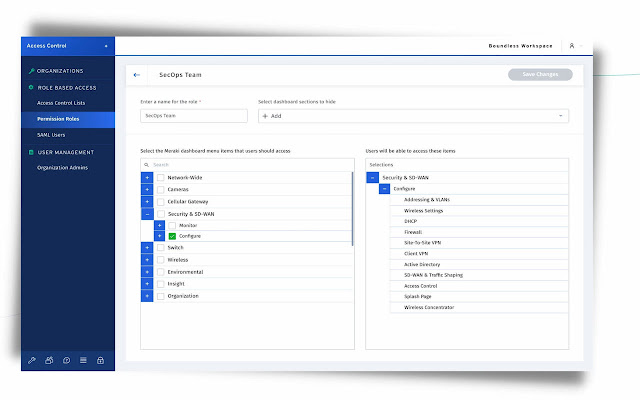Check the Security & SD-WAN checkbox
Image resolution: width=640 pixels, height=400 pixels.
click(161, 214)
